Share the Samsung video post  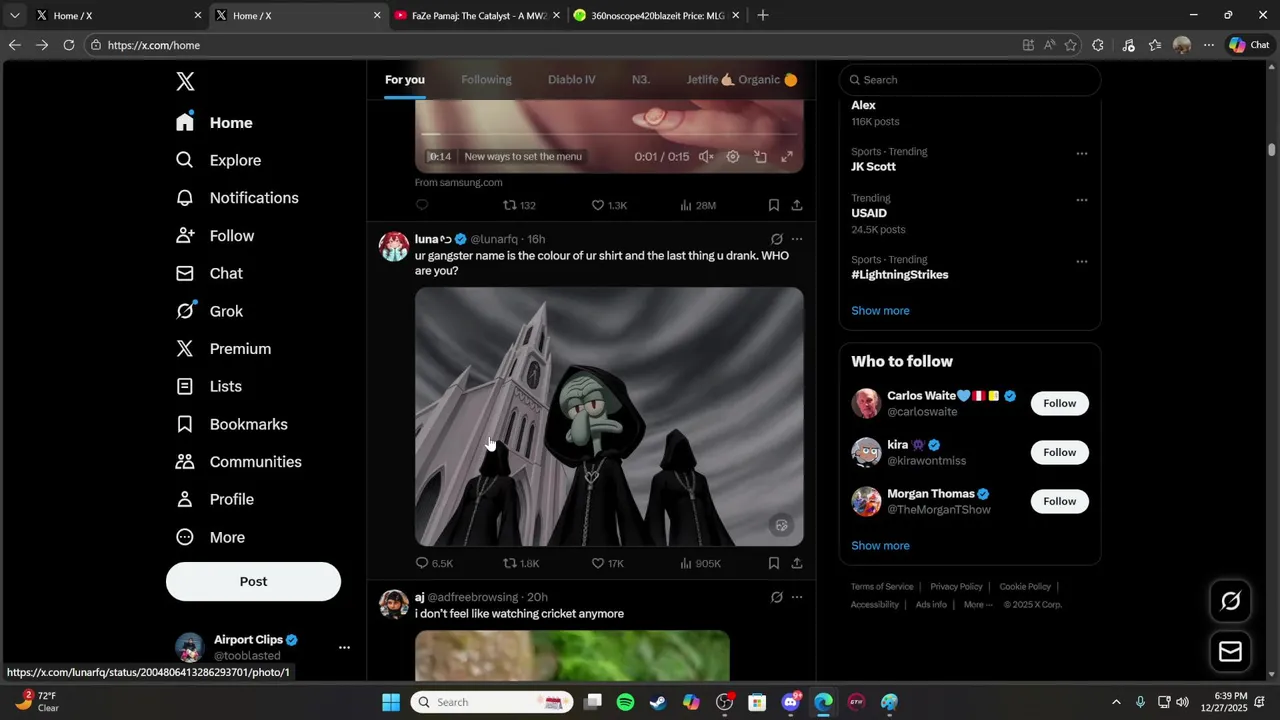point(797,205)
